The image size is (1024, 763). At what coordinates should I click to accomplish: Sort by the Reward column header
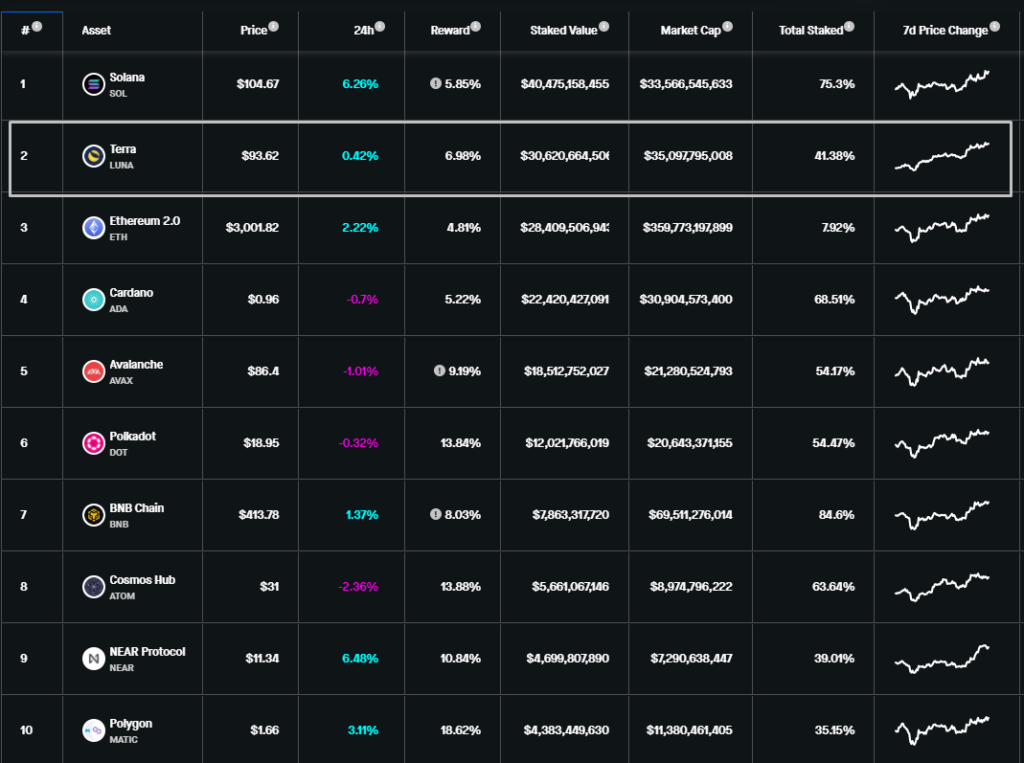[x=450, y=31]
